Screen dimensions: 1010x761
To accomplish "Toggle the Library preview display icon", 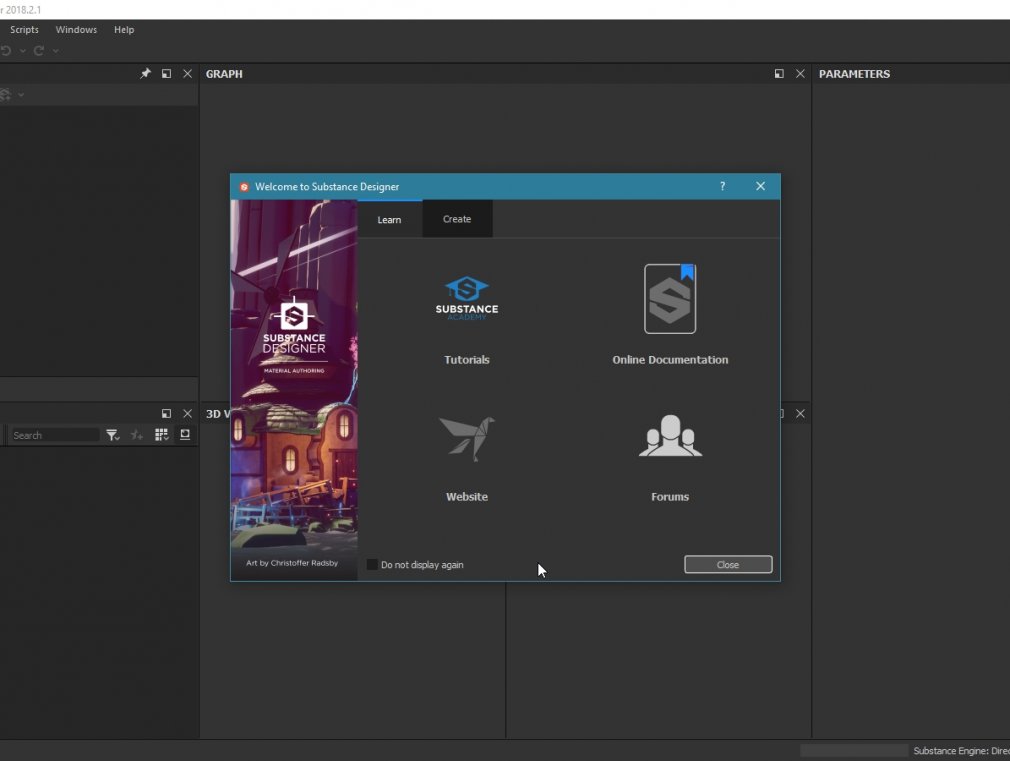I will coord(185,435).
